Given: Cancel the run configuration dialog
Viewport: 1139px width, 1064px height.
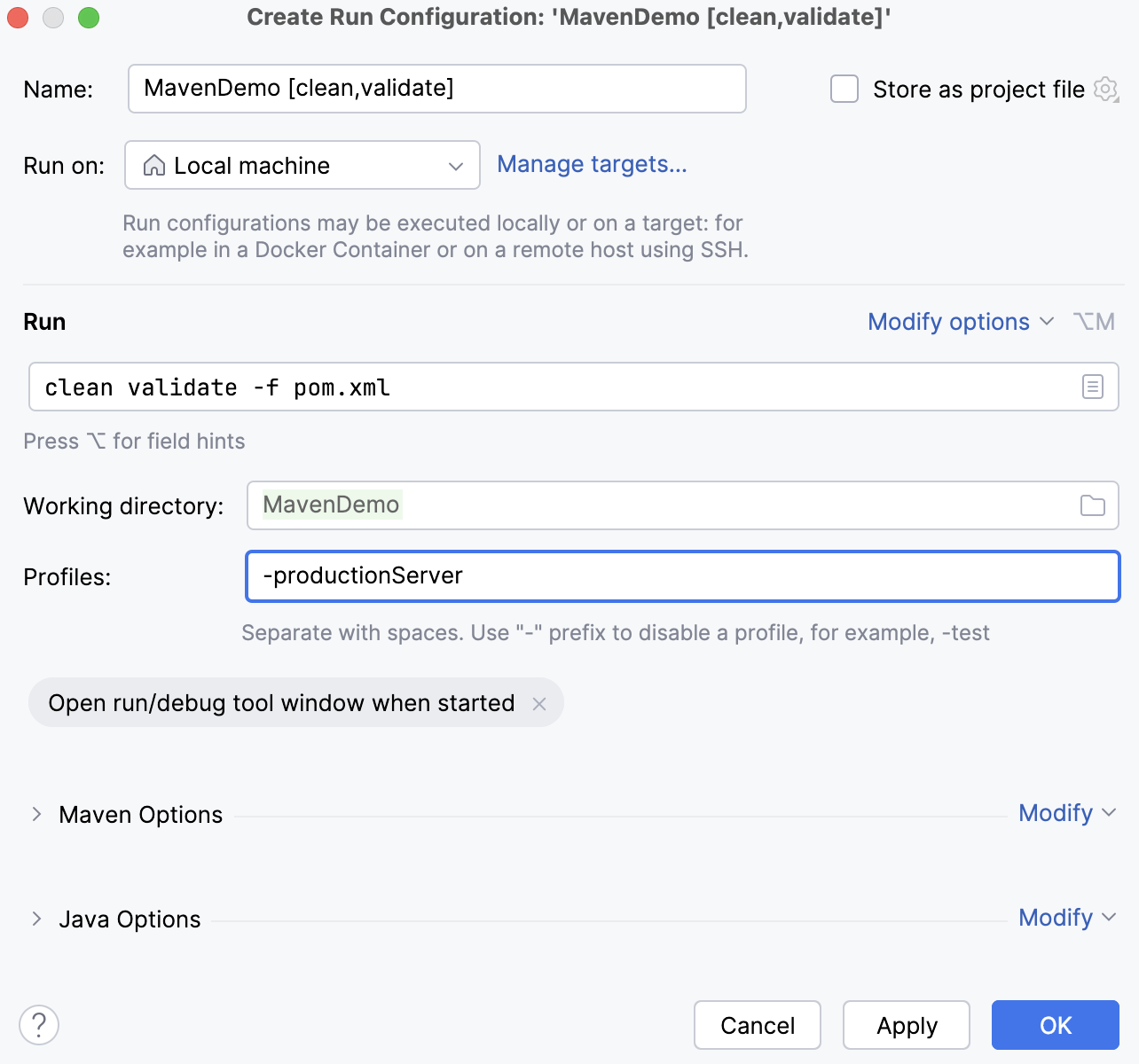Looking at the screenshot, I should point(757,1025).
